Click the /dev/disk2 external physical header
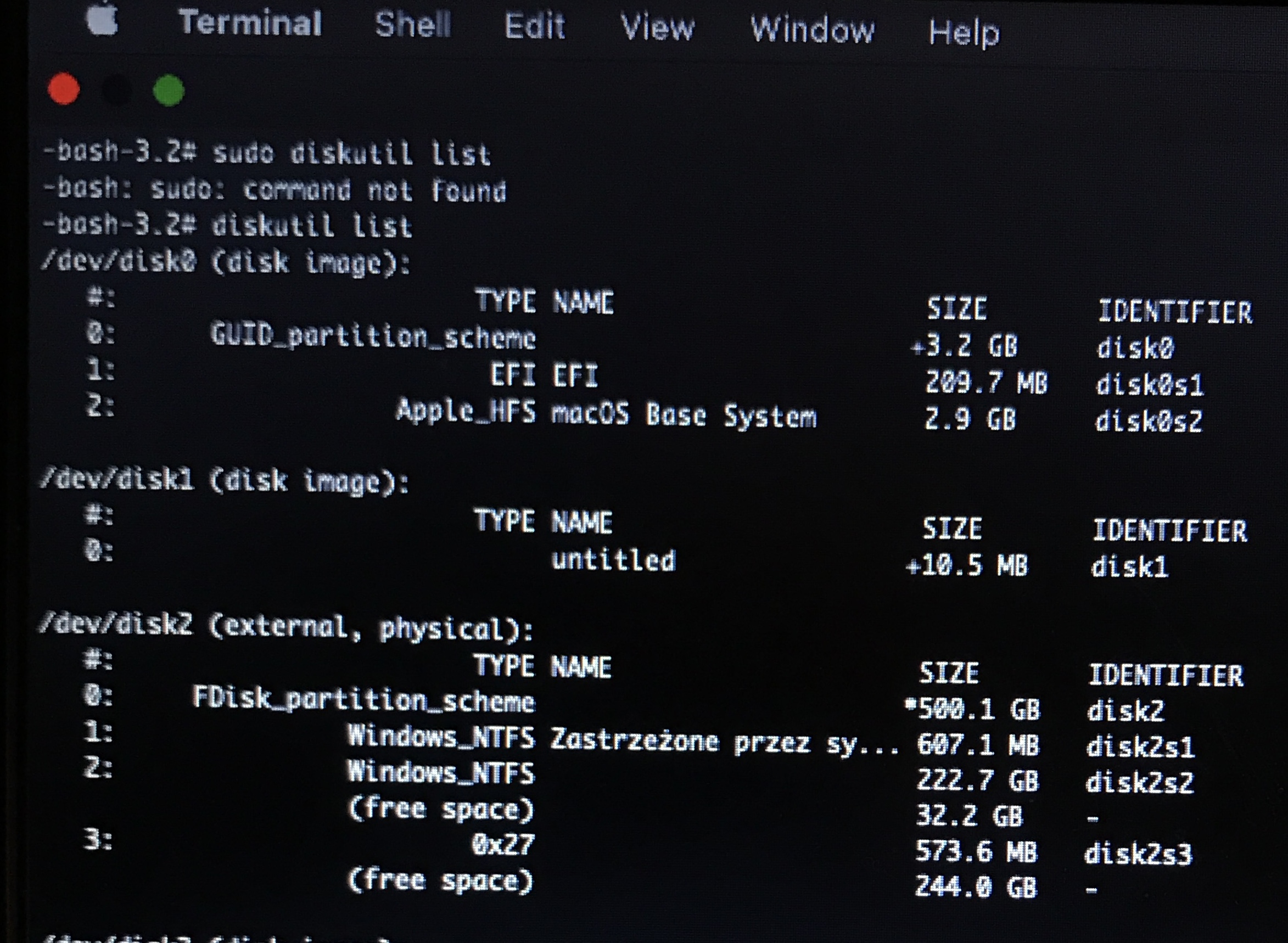This screenshot has width=1288, height=943. click(x=285, y=628)
